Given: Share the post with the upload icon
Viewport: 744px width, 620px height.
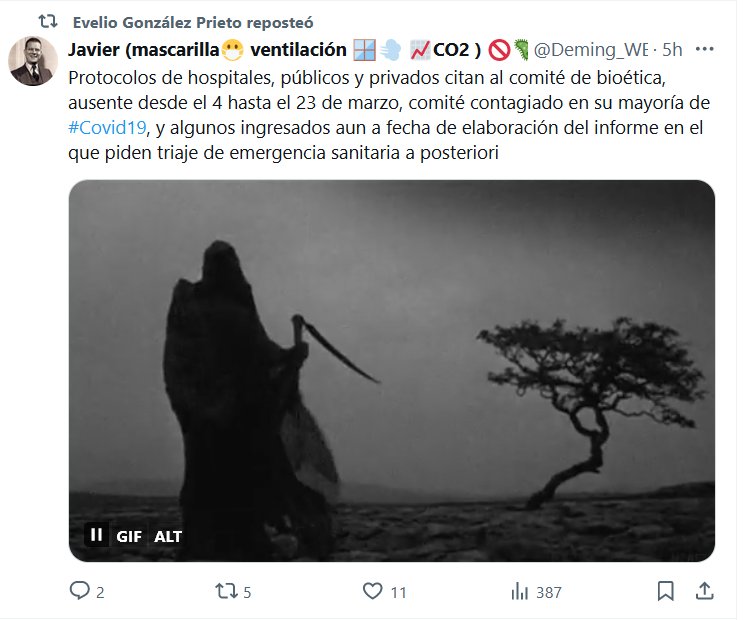Looking at the screenshot, I should tap(704, 591).
